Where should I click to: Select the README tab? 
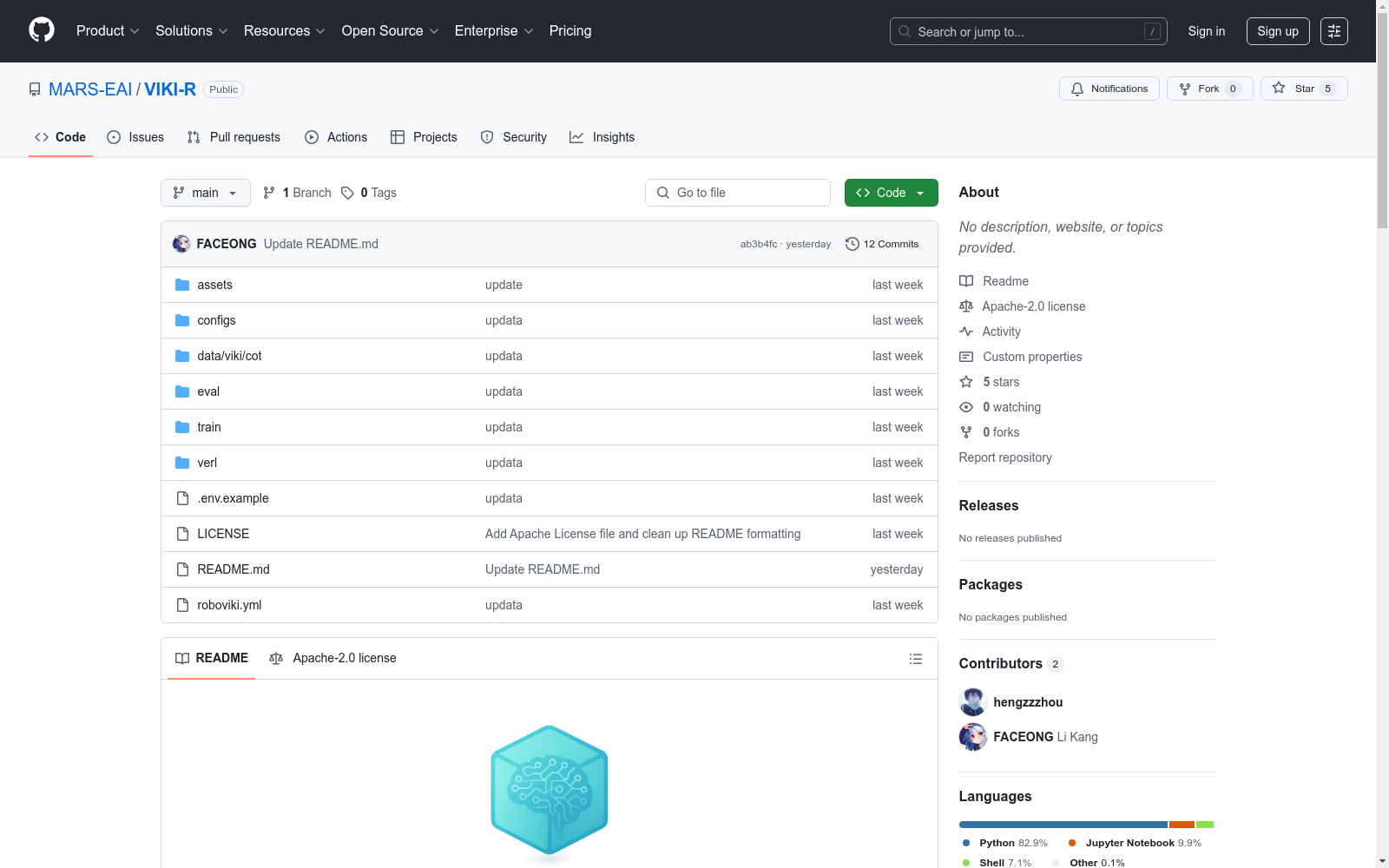coord(212,658)
